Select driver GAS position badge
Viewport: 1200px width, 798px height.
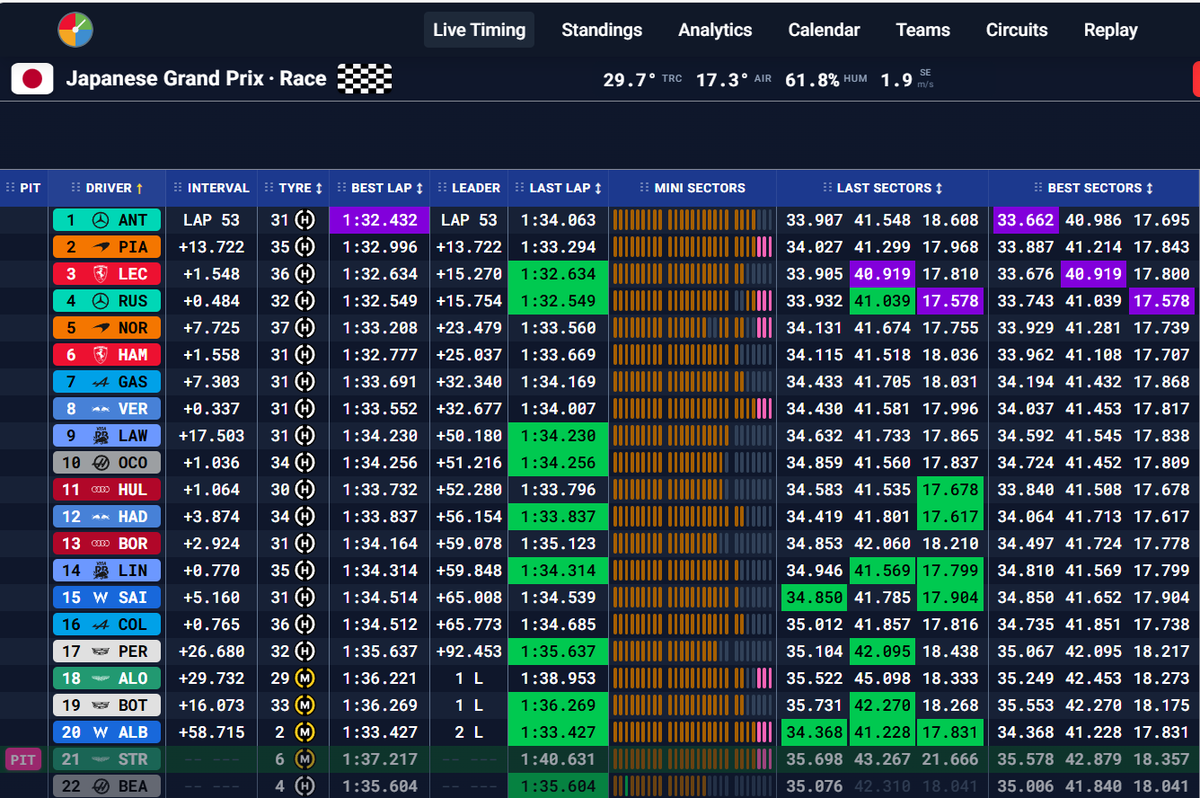pyautogui.click(x=106, y=382)
